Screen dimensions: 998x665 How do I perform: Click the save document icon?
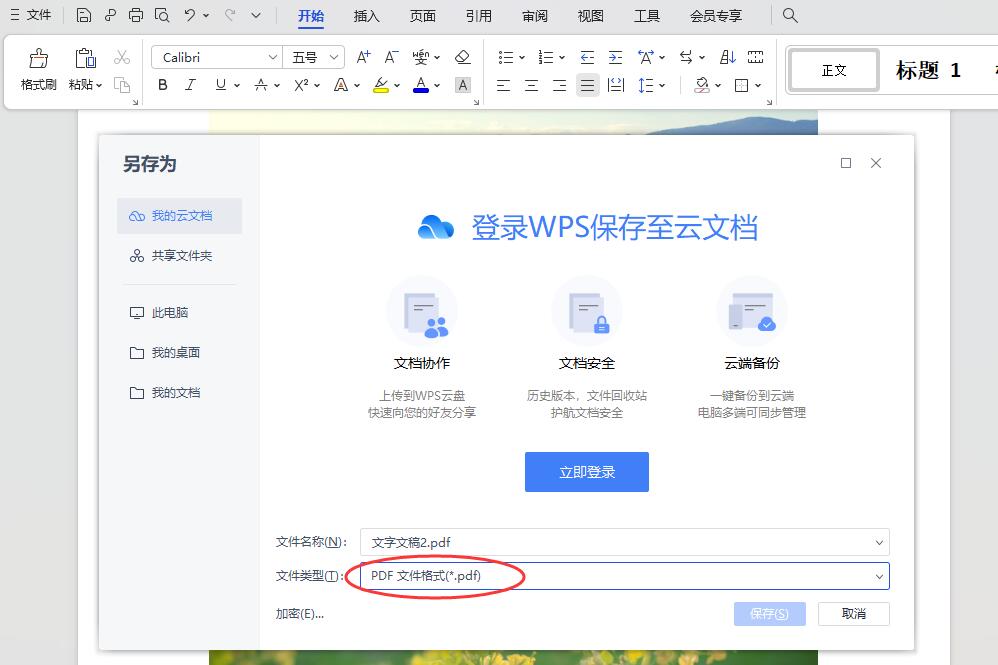[x=83, y=15]
